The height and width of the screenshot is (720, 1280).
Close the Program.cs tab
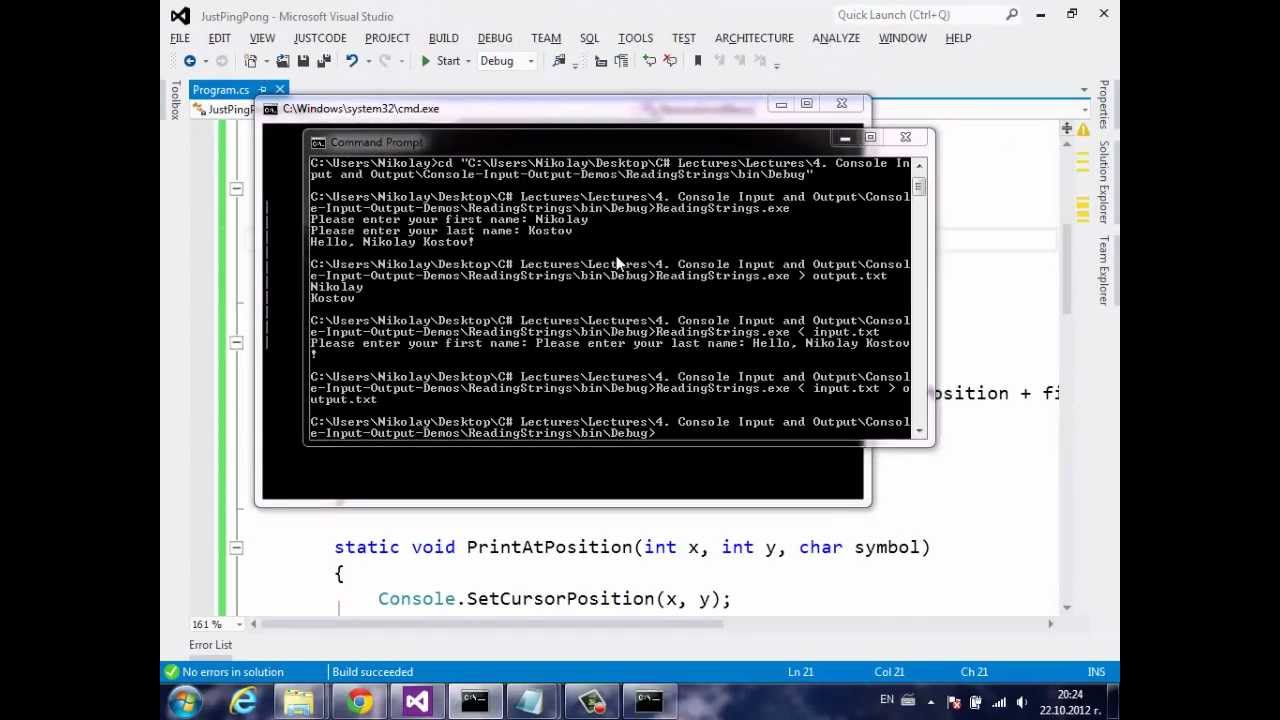click(280, 90)
